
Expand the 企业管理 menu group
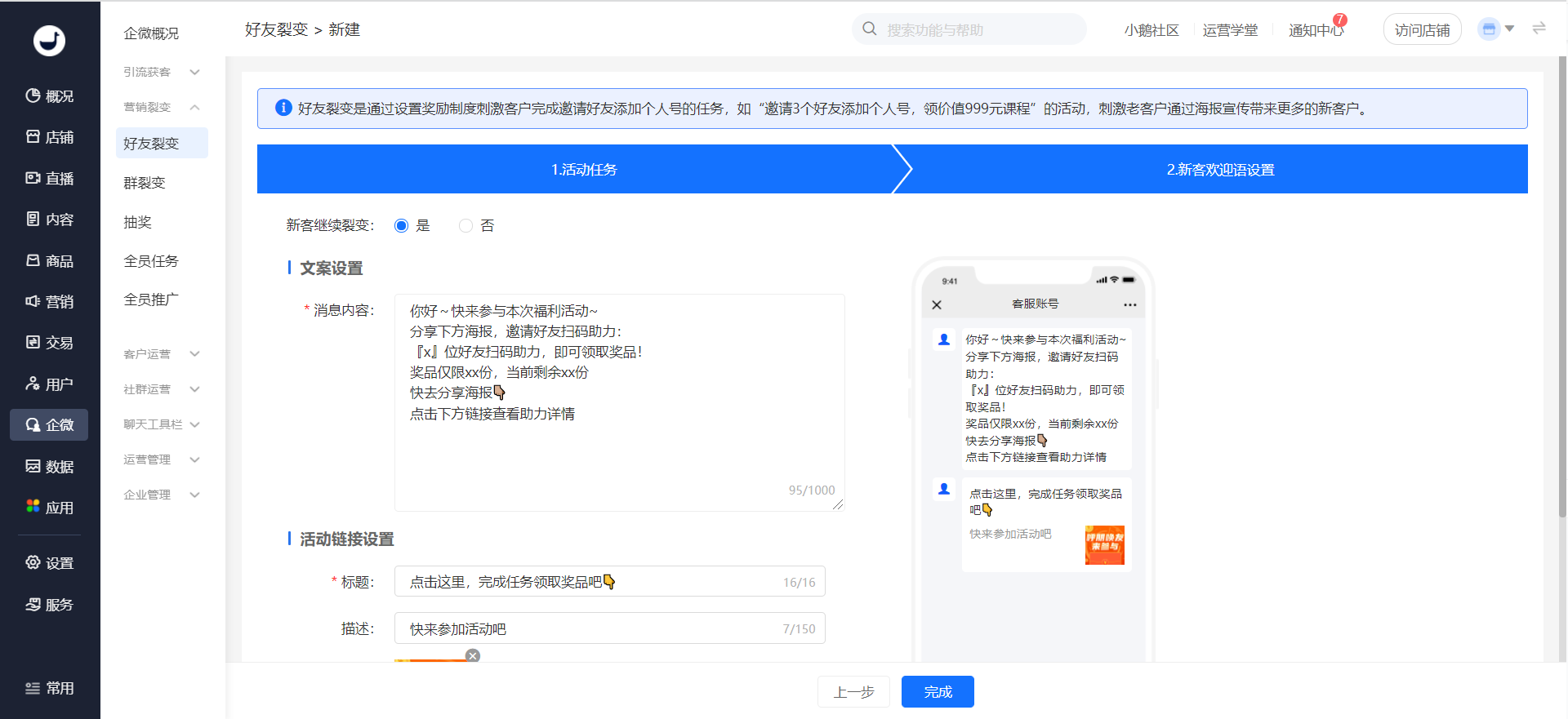click(x=162, y=495)
